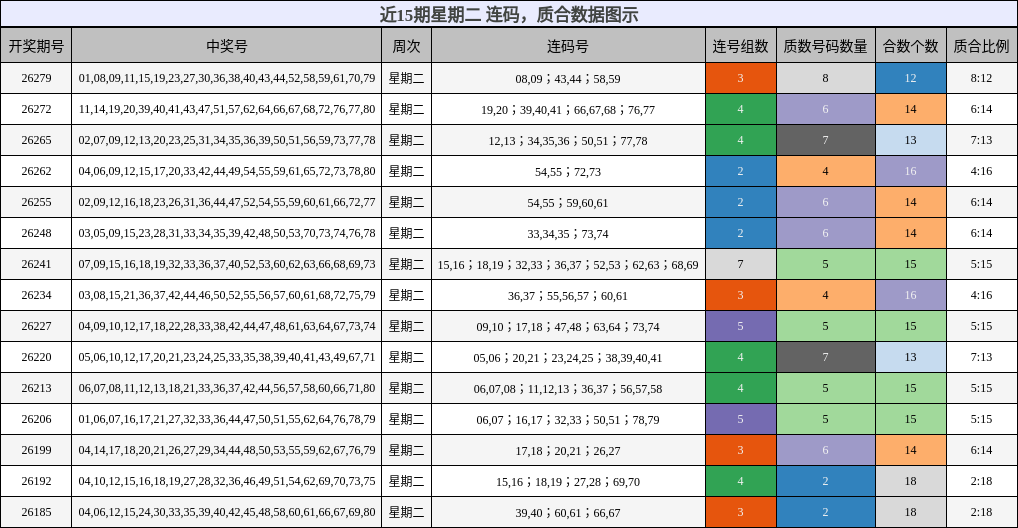
Task: Click 连码号 cell 08,09；43,44；58,59
Action: tap(568, 79)
